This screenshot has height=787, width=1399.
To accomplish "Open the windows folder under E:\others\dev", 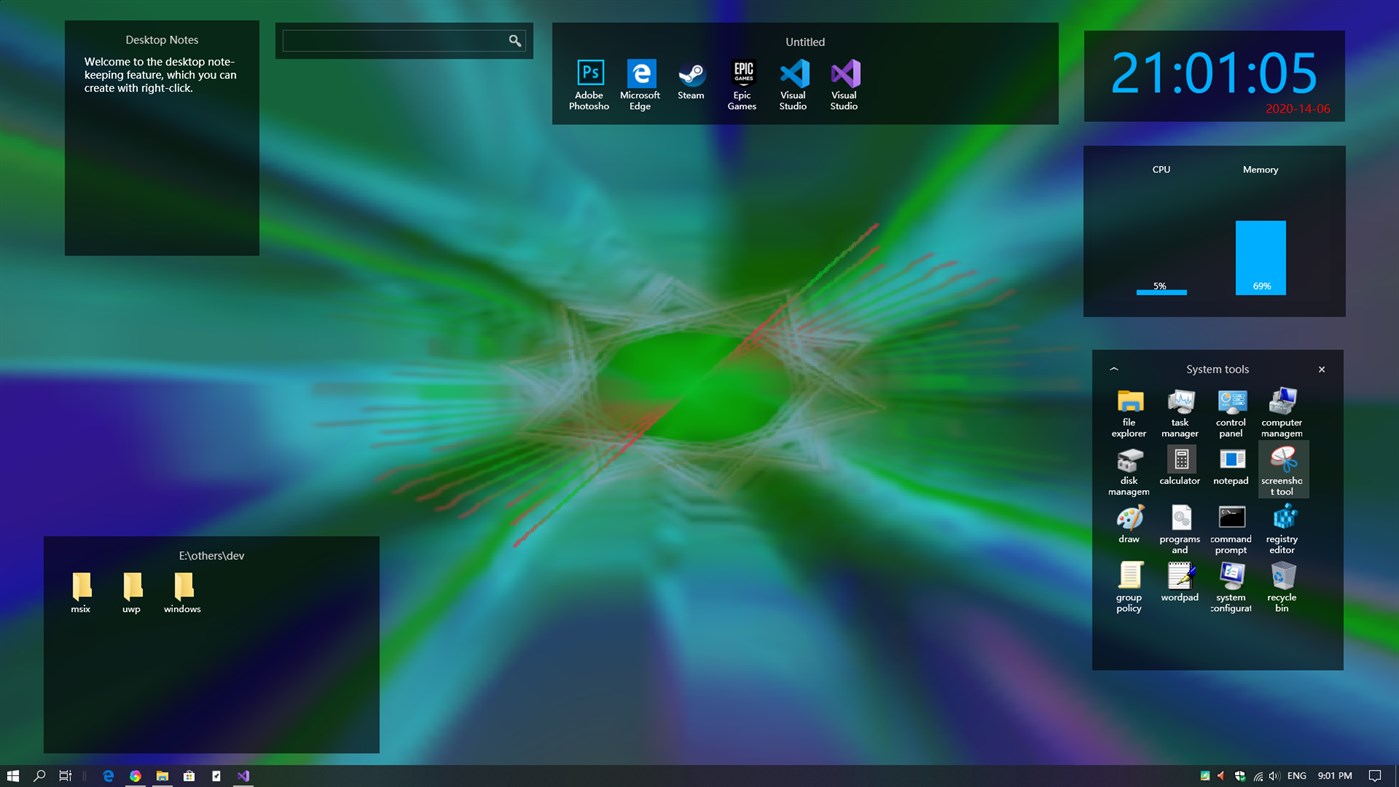I will [182, 587].
